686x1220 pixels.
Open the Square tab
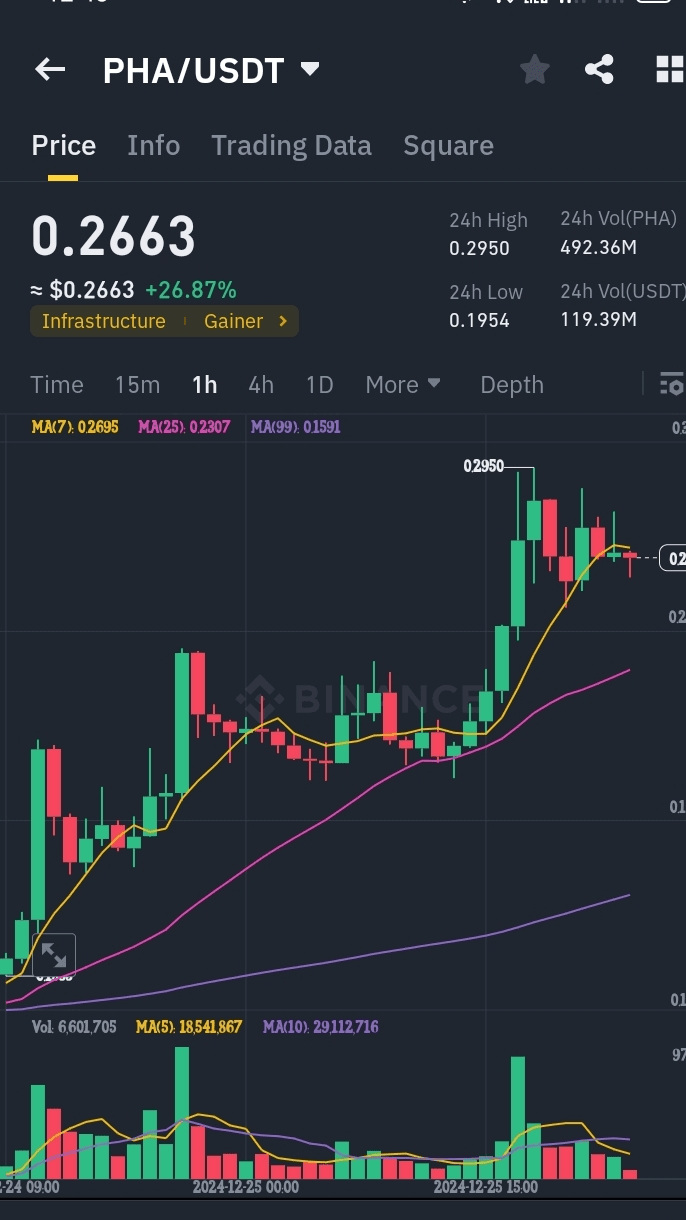(448, 146)
